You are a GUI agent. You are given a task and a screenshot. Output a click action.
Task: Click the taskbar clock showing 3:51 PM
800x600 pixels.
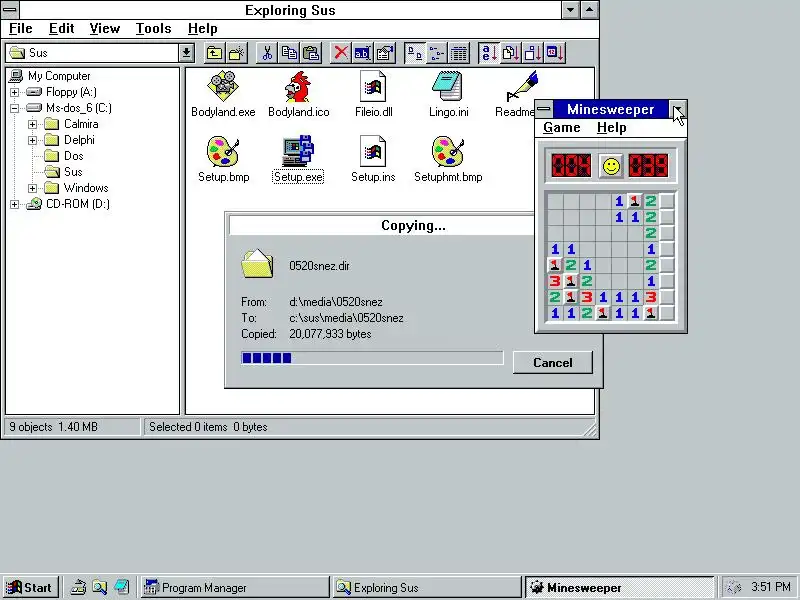(x=770, y=587)
